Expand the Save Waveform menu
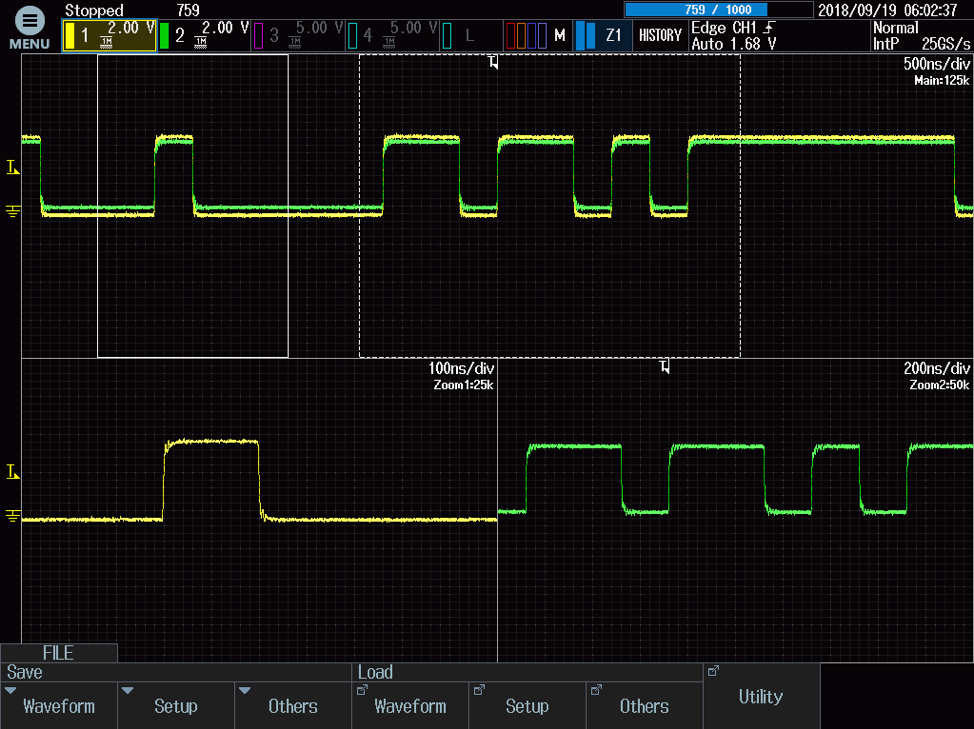The height and width of the screenshot is (729, 974). click(59, 706)
